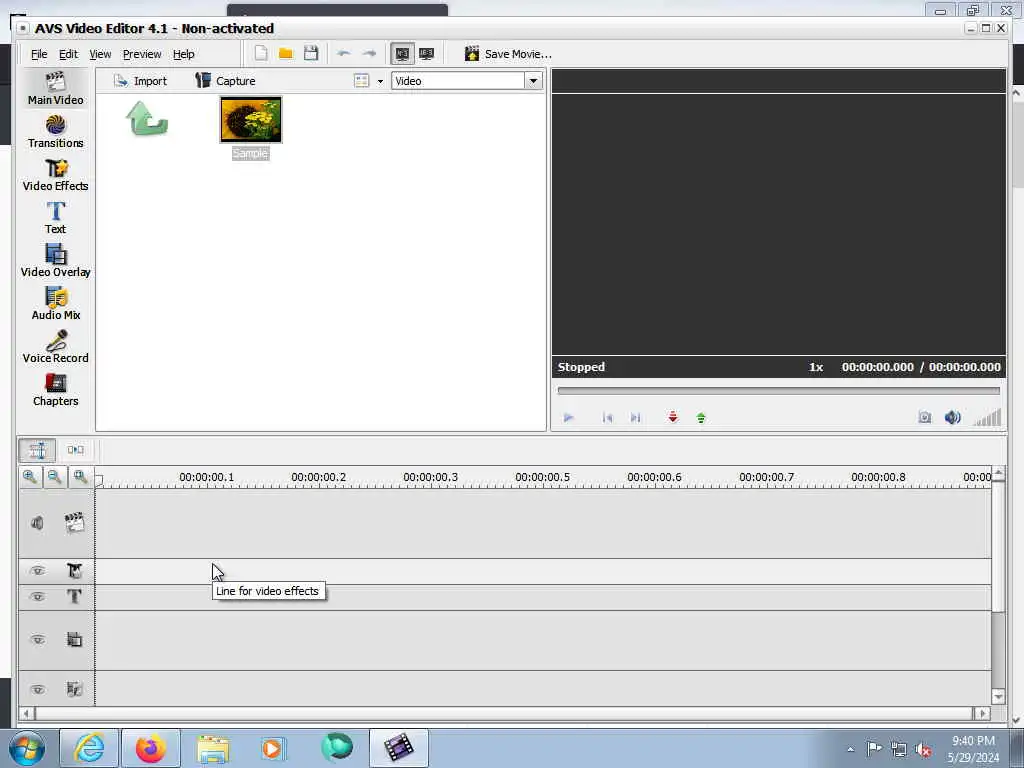Image resolution: width=1024 pixels, height=768 pixels.
Task: Step to next frame in player
Action: coord(635,417)
